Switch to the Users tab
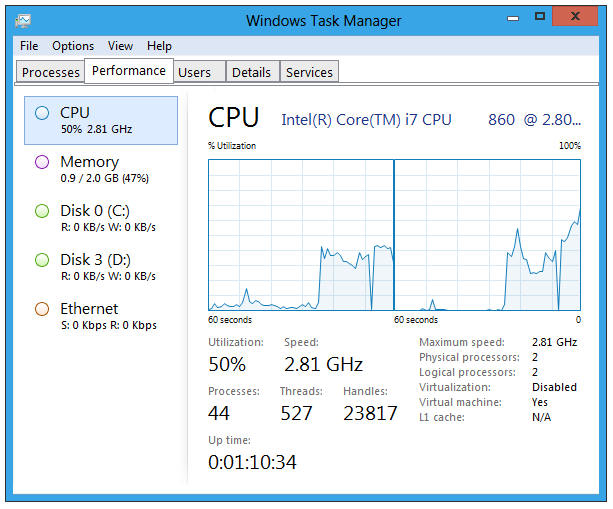The width and height of the screenshot is (613, 509). coord(200,72)
